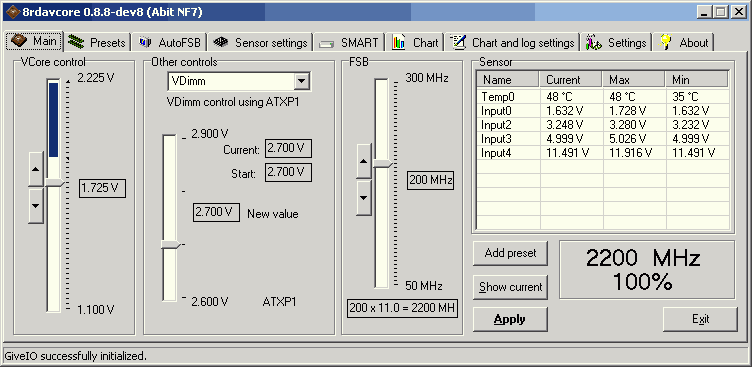This screenshot has height=367, width=752.
Task: Decrease FSB with the down arrow
Action: (x=364, y=198)
